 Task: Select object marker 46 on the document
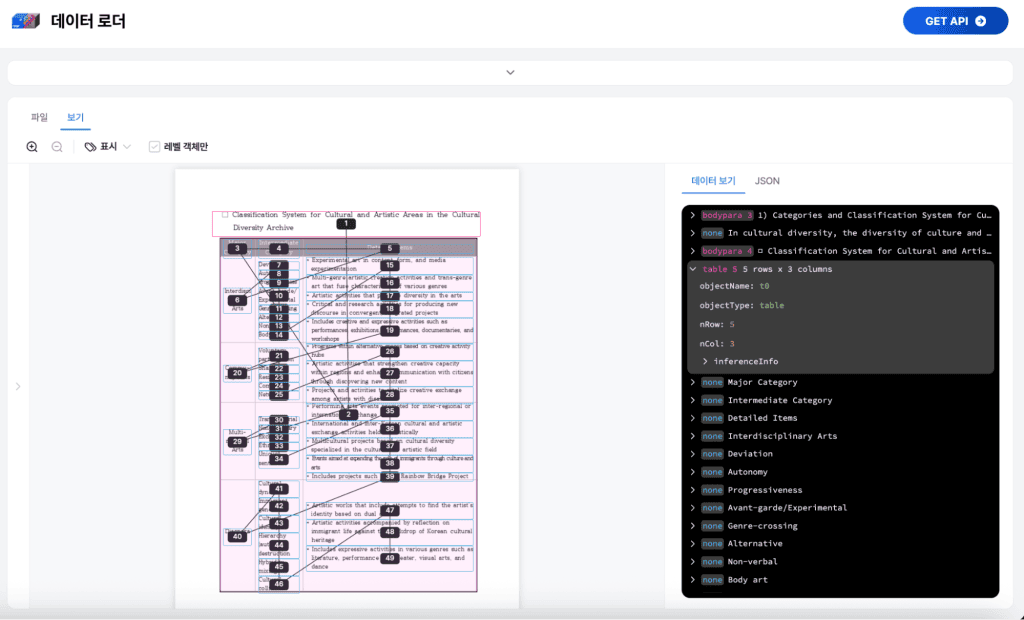point(279,584)
